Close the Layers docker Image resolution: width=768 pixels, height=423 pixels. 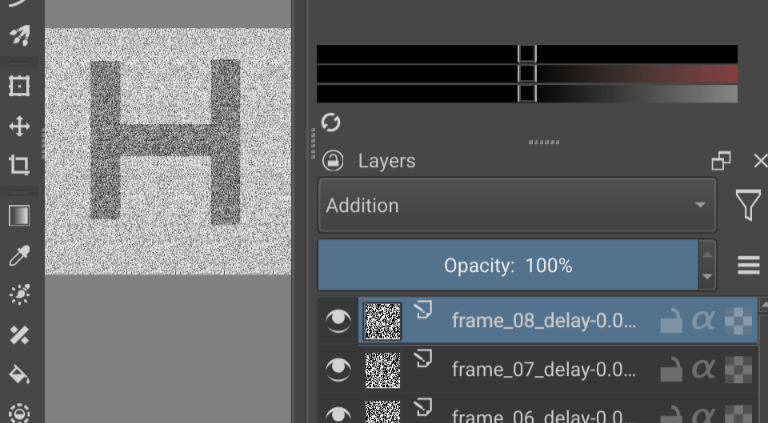pos(761,161)
